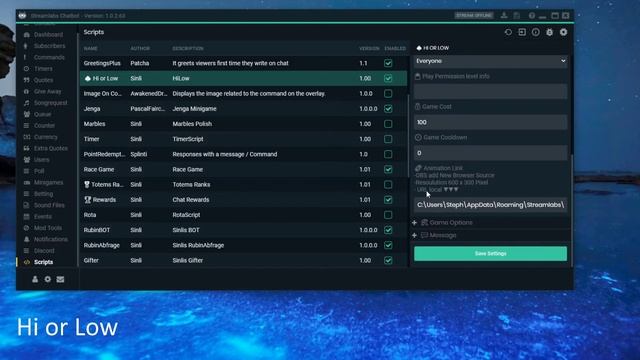This screenshot has height=360, width=640.
Task: Toggle the Gifter enabled checkbox
Action: [x=388, y=260]
